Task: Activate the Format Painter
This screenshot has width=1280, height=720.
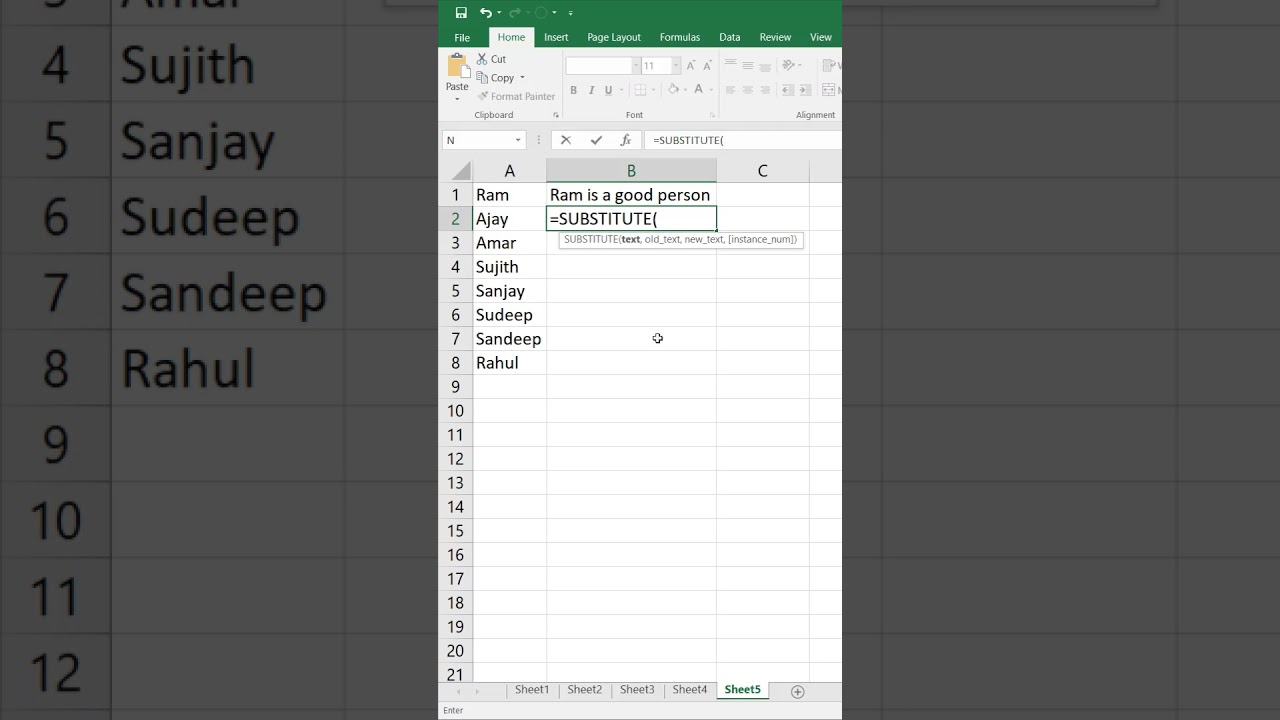Action: [516, 97]
